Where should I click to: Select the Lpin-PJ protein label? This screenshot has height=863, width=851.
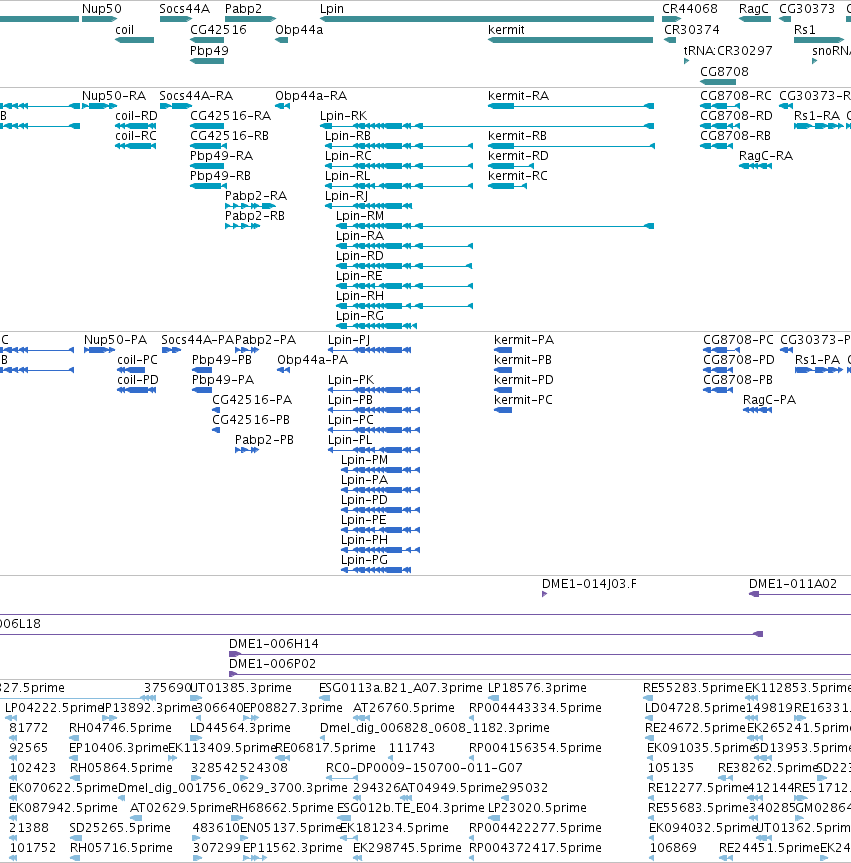349,340
